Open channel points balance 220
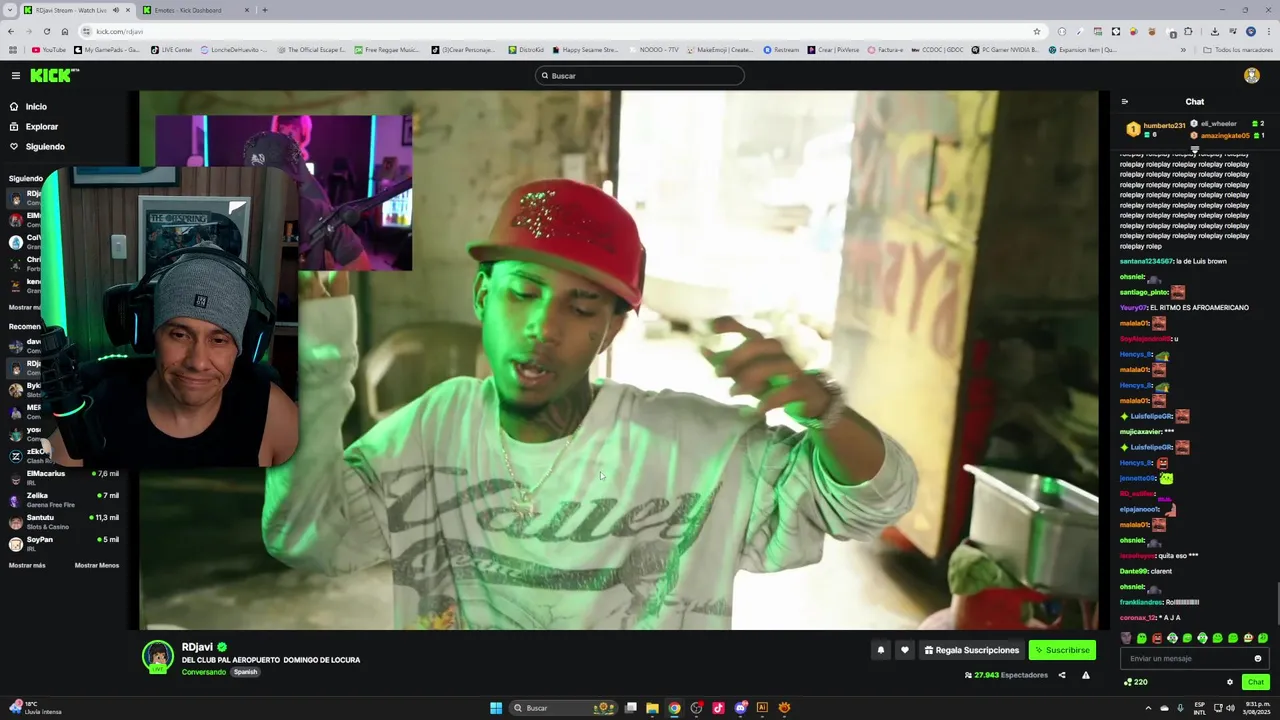 tap(1135, 682)
